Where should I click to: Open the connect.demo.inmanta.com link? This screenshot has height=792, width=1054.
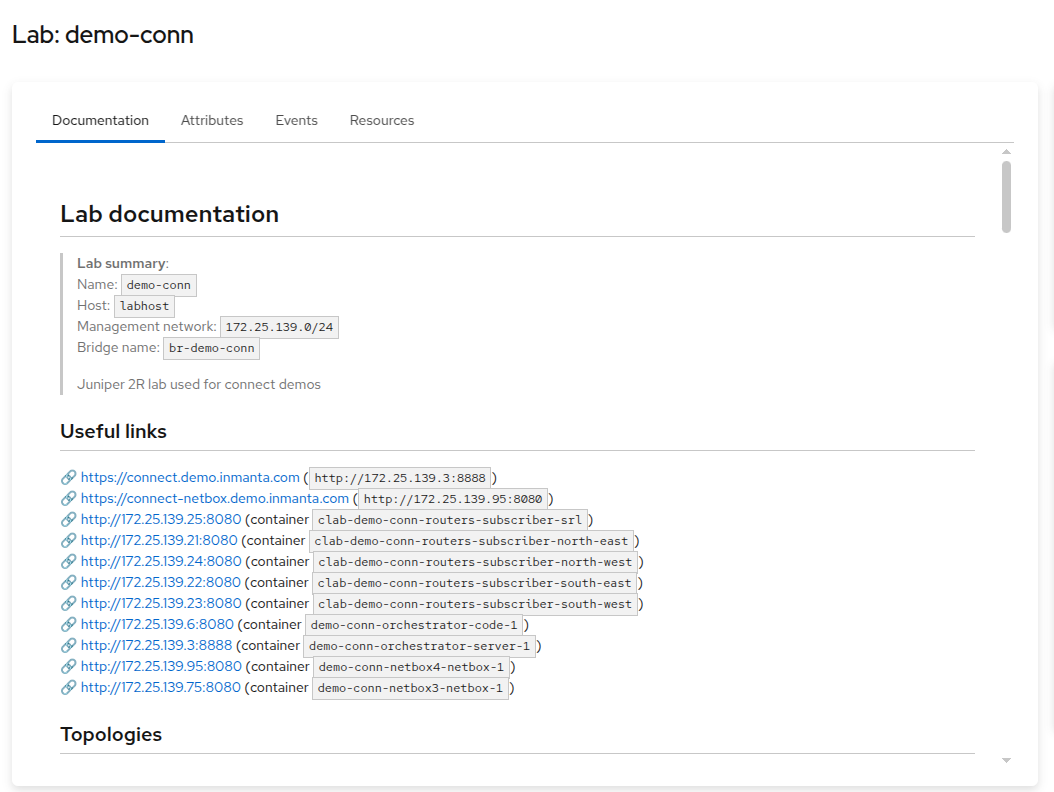190,477
